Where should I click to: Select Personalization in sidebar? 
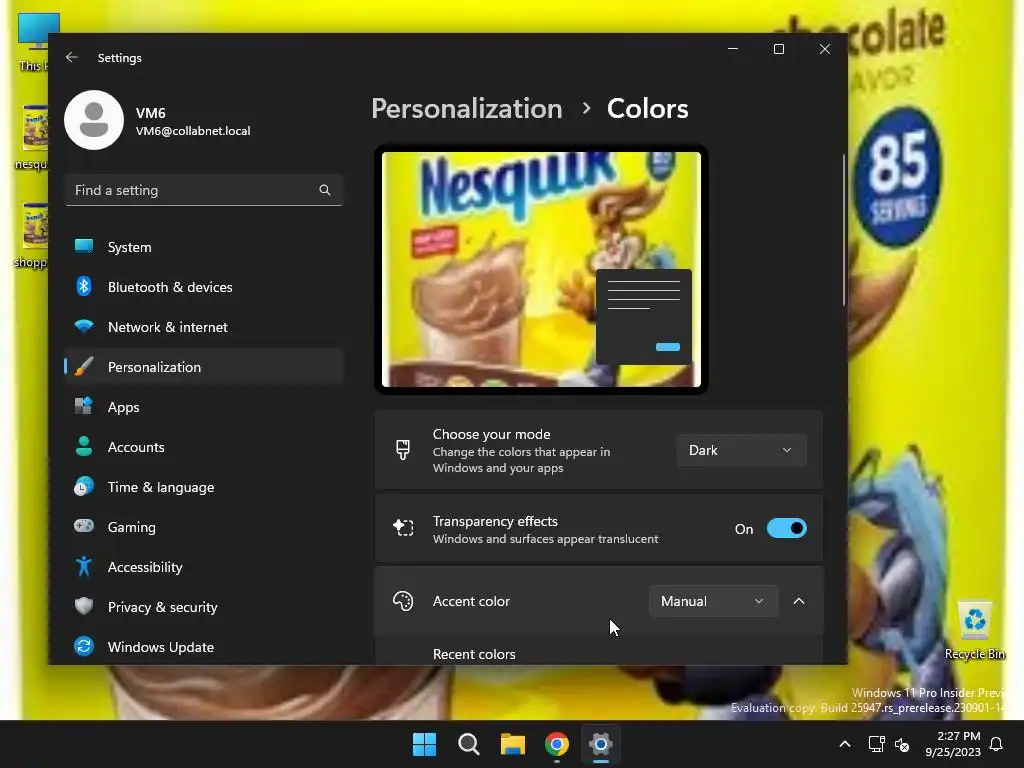(x=204, y=366)
